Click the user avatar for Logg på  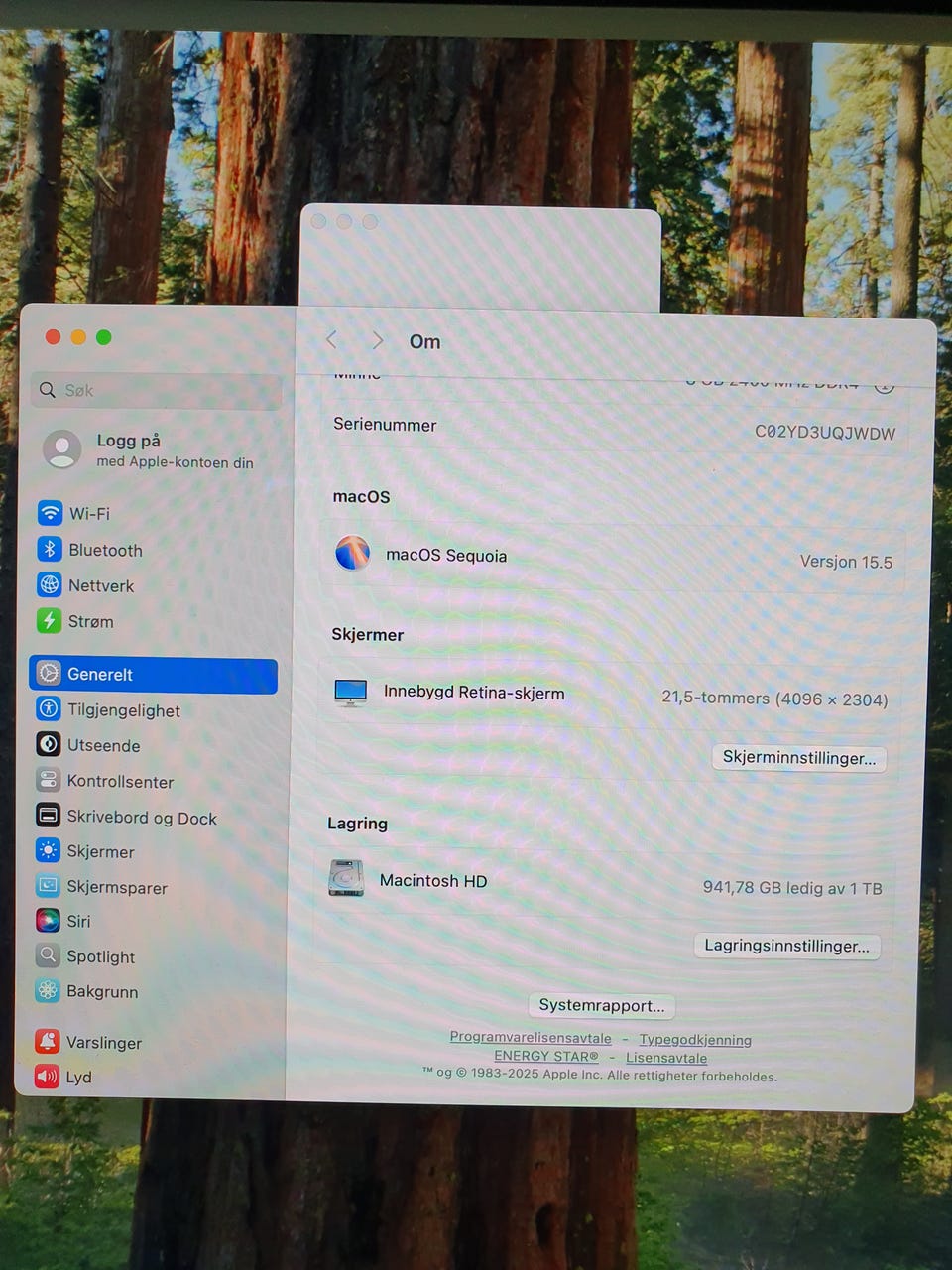[x=62, y=449]
